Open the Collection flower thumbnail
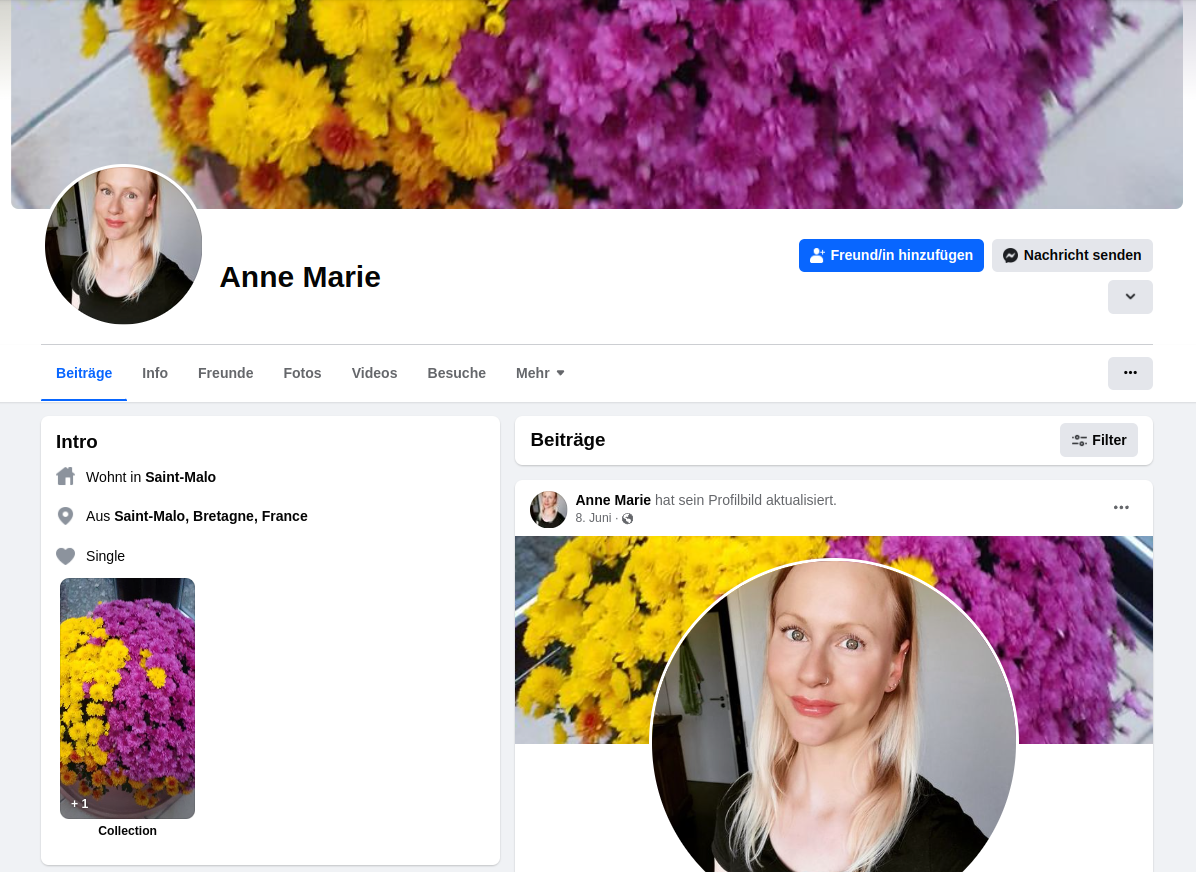The image size is (1196, 872). [x=127, y=698]
